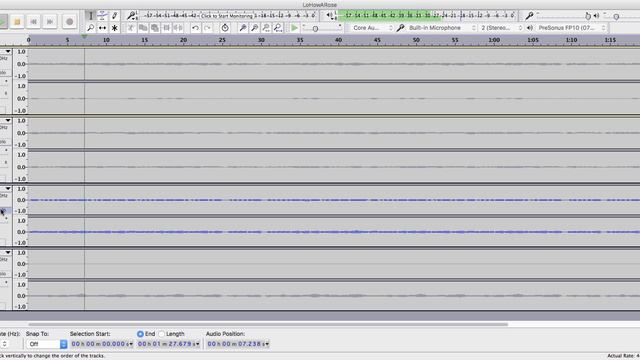Click the project rate stepper arrows
This screenshot has height=360, width=640.
(4, 344)
